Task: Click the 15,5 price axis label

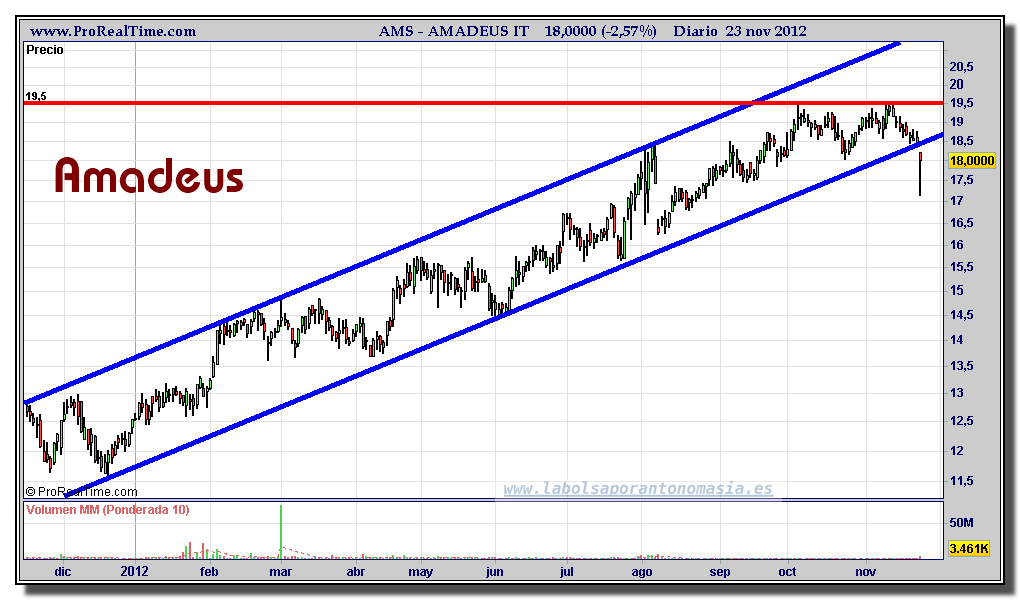Action: (x=961, y=267)
